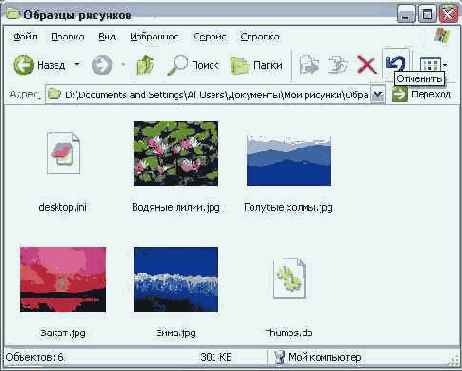Expand the Back button history arrow
Screen dimensions: 462x371
pyautogui.click(x=77, y=64)
